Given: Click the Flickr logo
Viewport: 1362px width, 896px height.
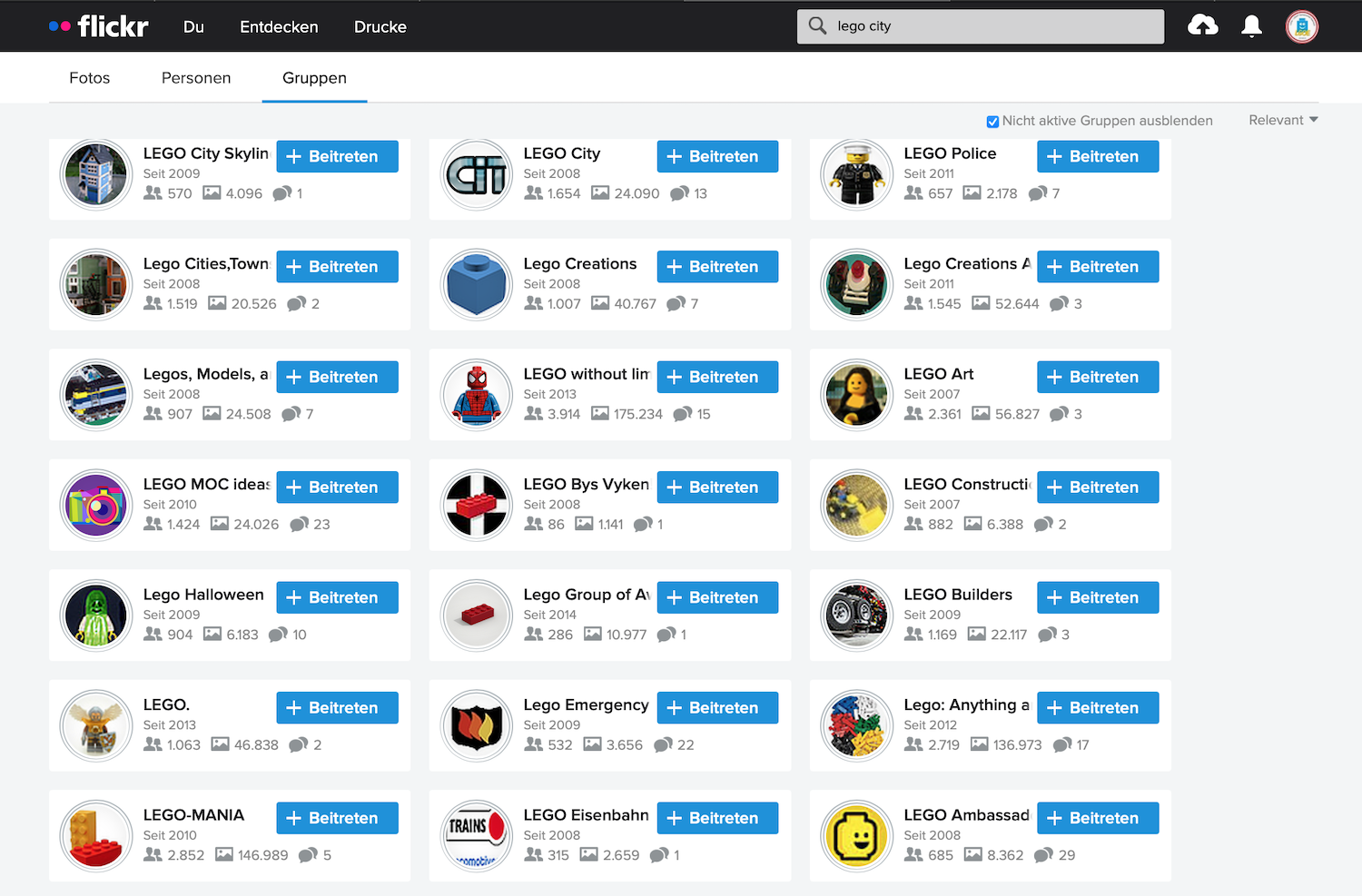Looking at the screenshot, I should point(98,26).
